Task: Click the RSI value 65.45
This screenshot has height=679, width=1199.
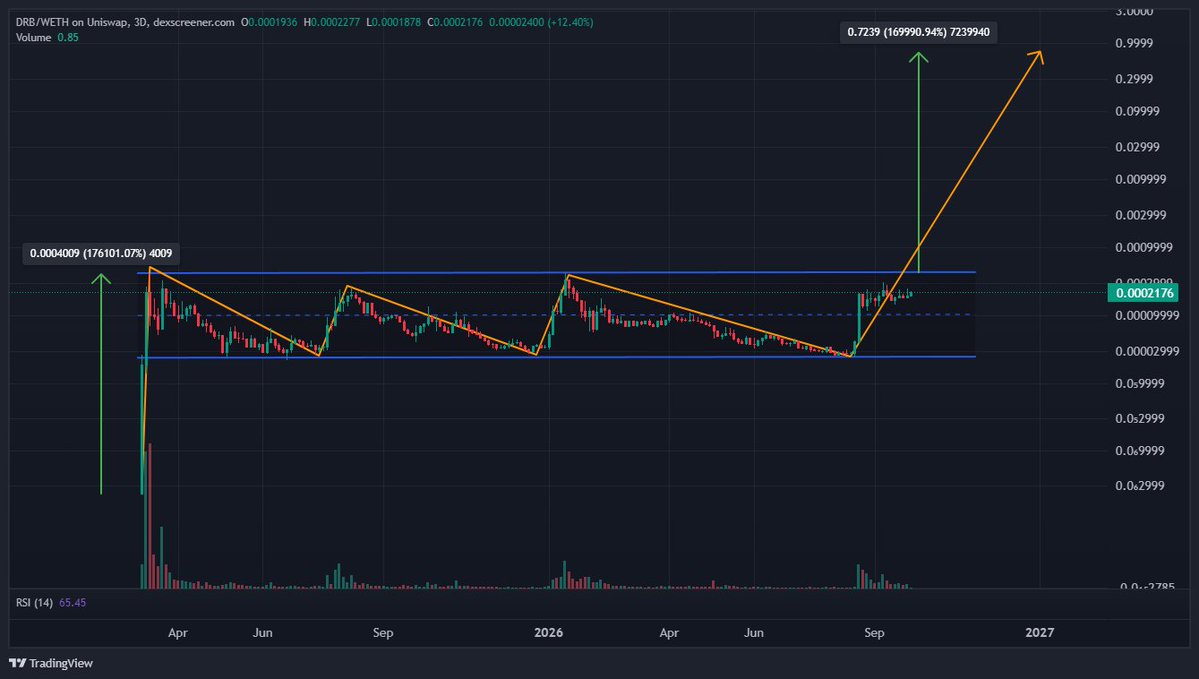Action: [x=73, y=603]
